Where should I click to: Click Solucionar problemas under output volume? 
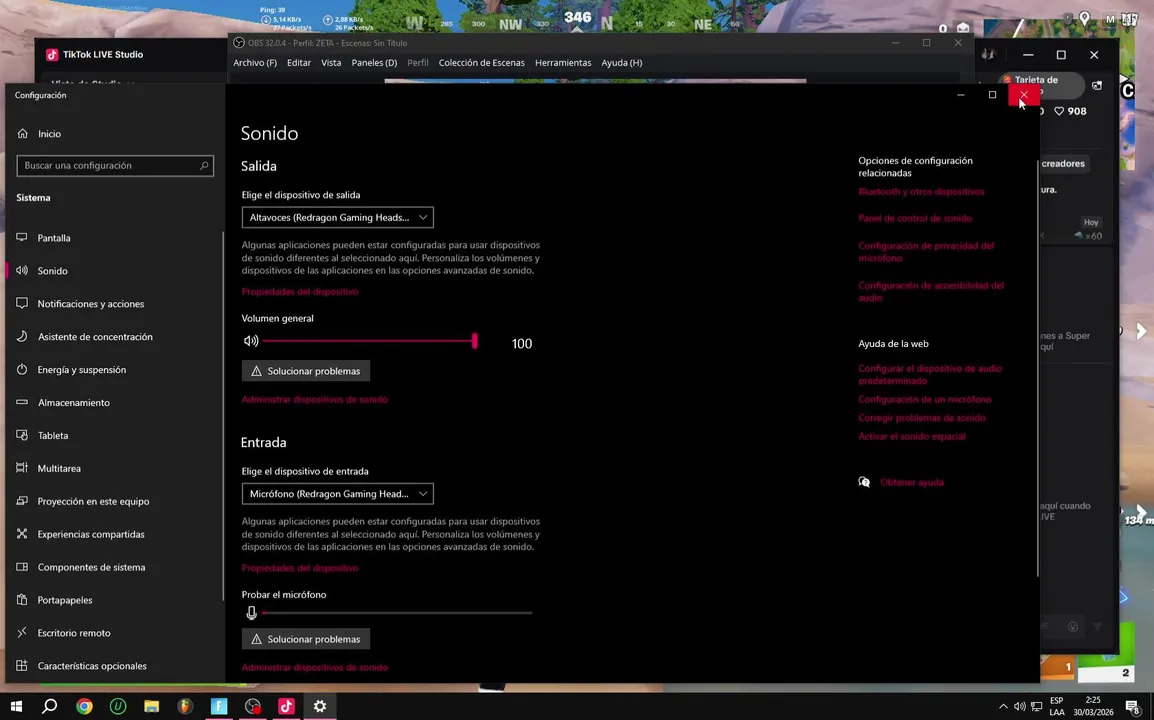tap(305, 371)
